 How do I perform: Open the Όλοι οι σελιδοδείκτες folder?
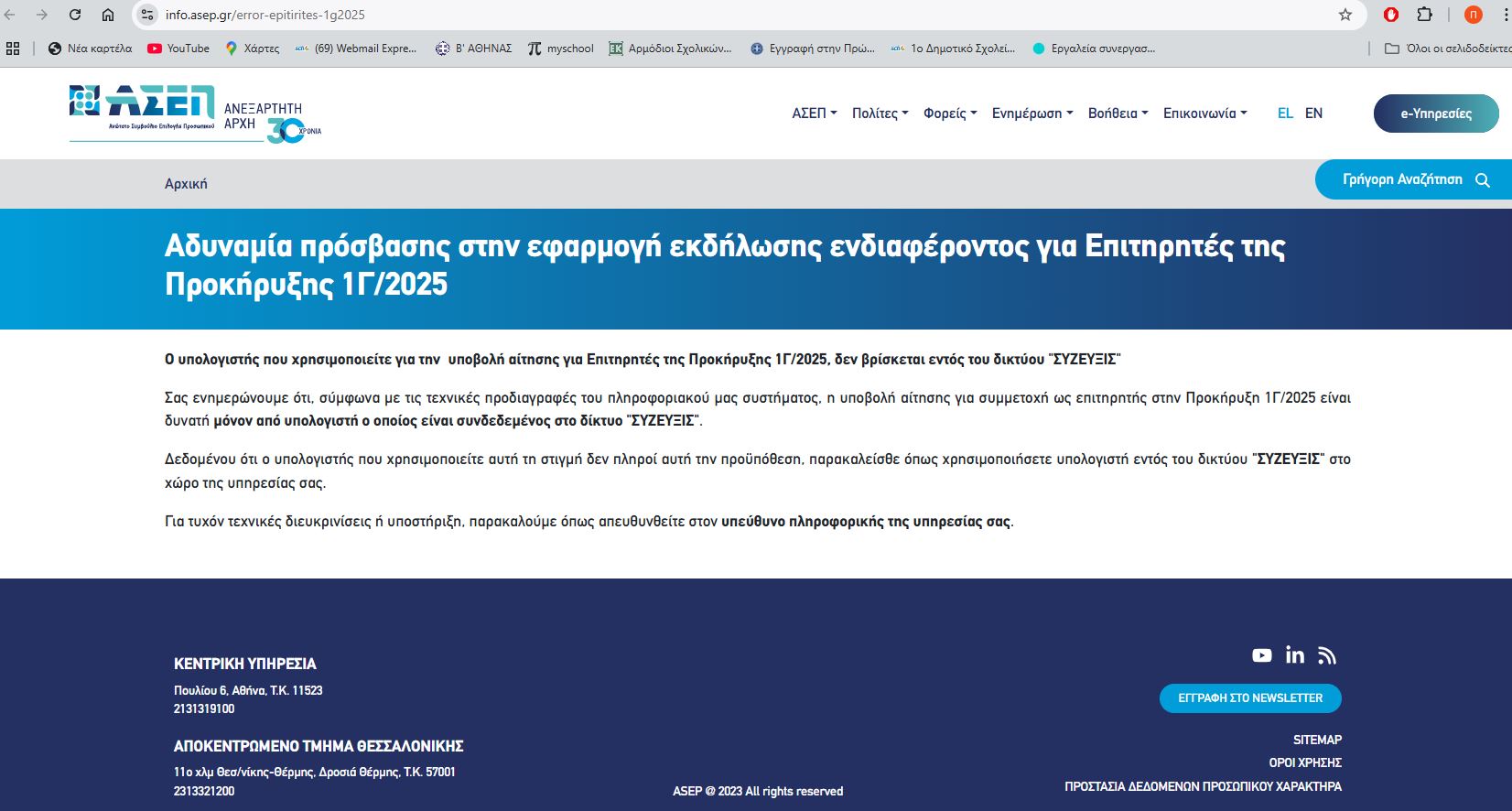[1448, 49]
